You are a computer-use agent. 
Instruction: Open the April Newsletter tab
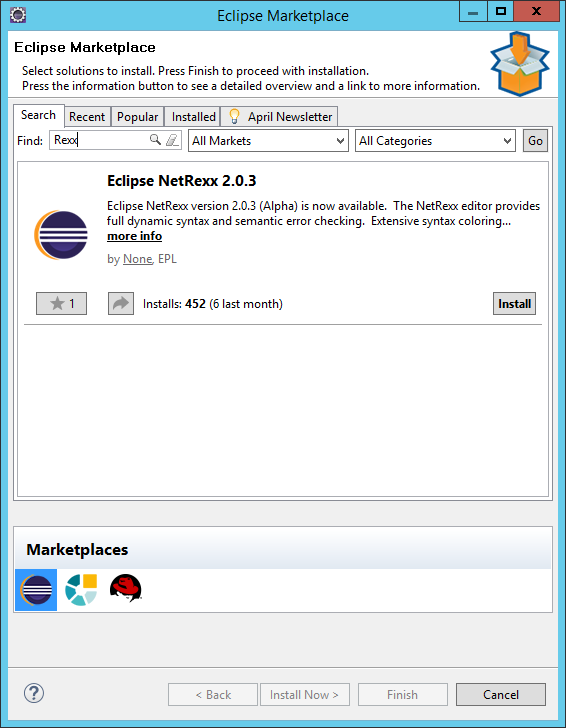click(x=279, y=117)
